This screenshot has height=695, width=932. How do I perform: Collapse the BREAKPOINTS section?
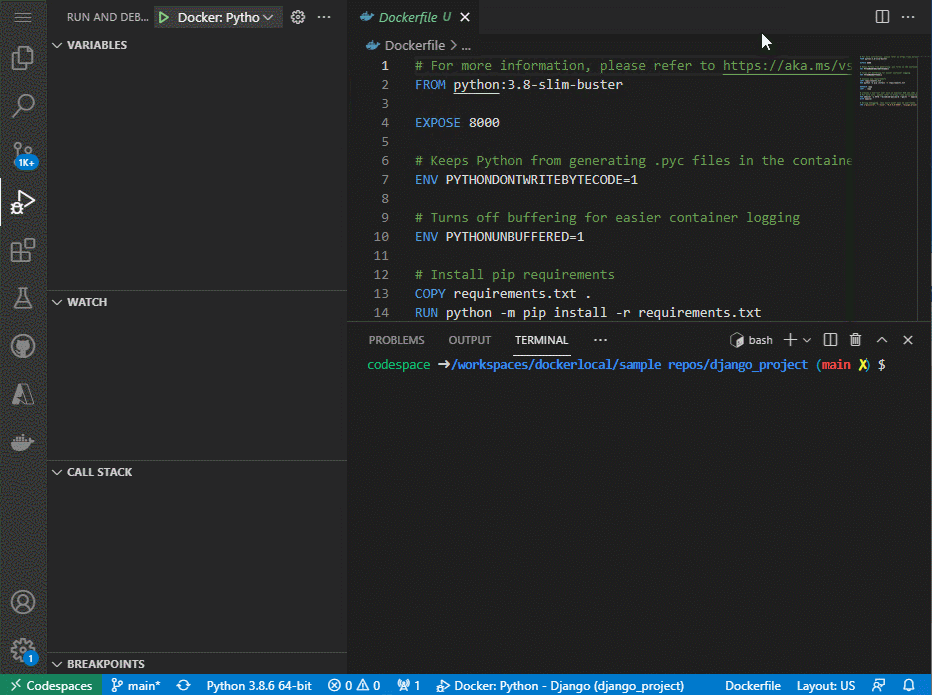pos(99,664)
